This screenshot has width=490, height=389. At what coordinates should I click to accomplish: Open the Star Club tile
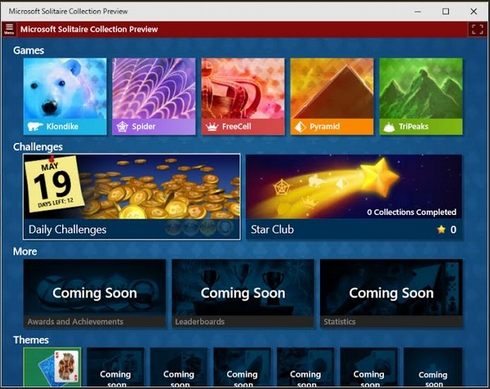[354, 197]
